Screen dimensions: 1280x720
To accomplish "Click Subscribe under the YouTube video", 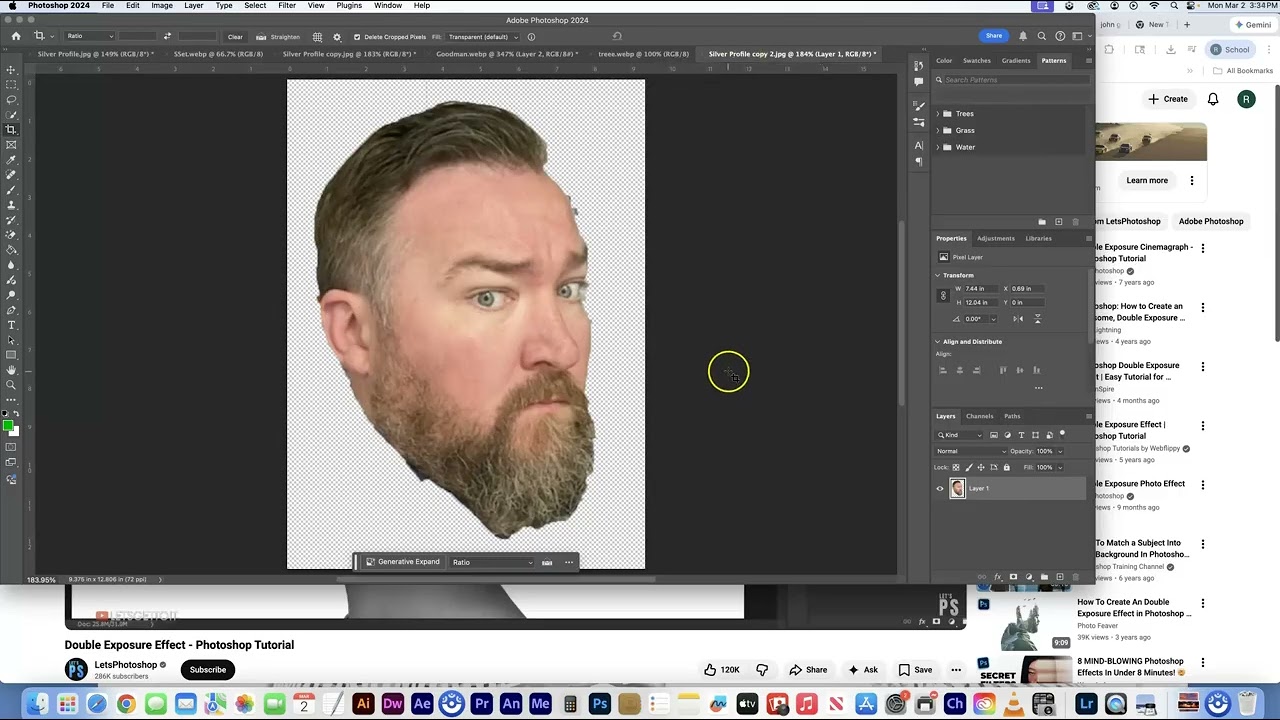I will pyautogui.click(x=208, y=670).
